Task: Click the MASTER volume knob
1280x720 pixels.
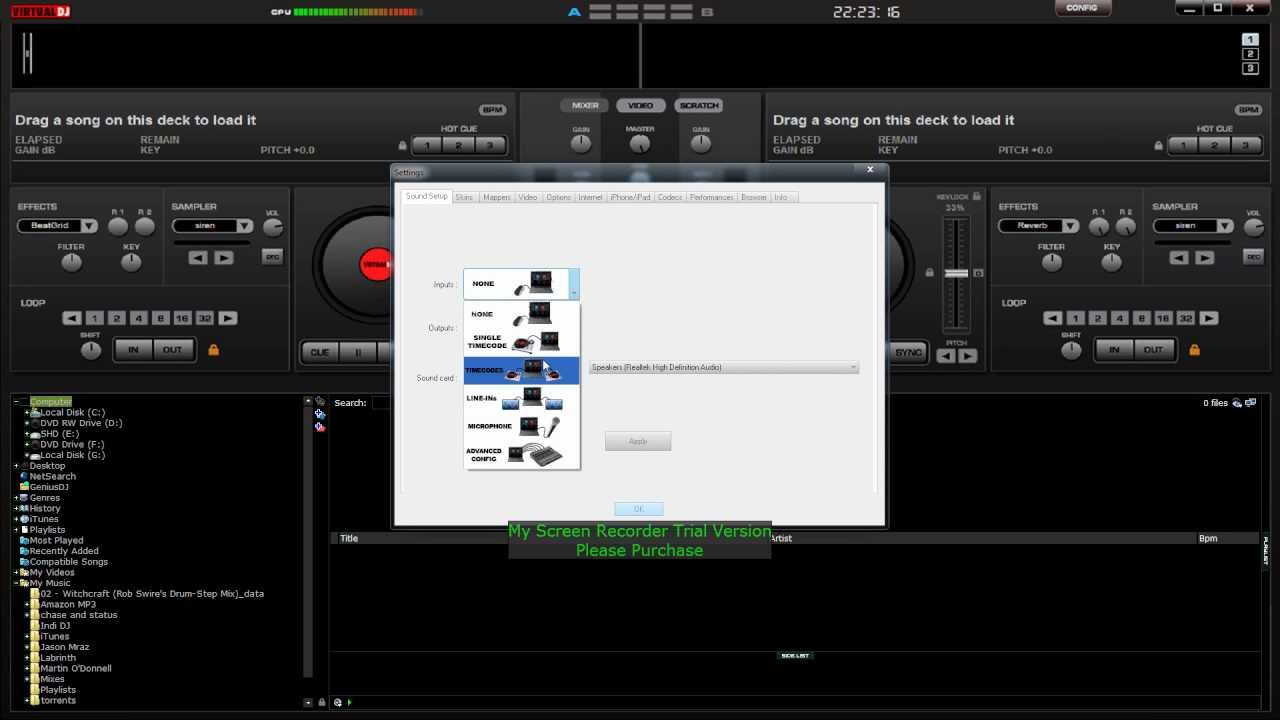Action: (x=640, y=145)
